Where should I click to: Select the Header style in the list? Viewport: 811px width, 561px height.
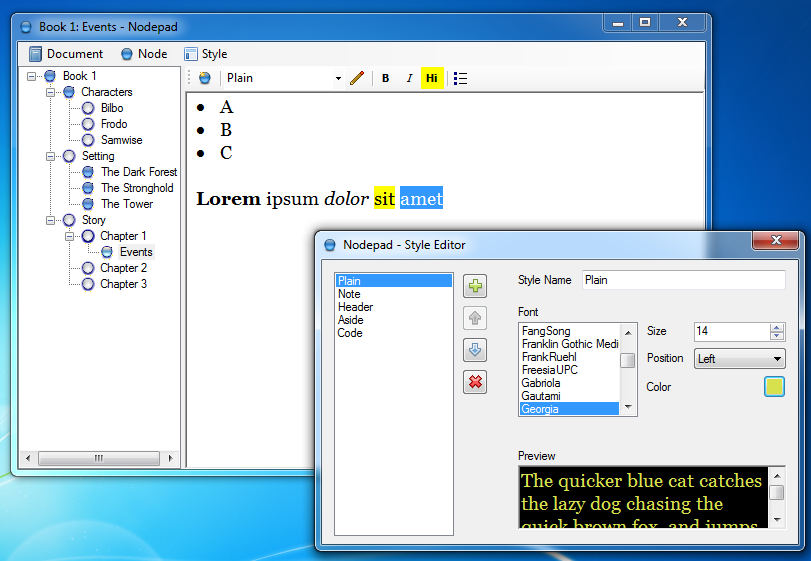point(355,307)
